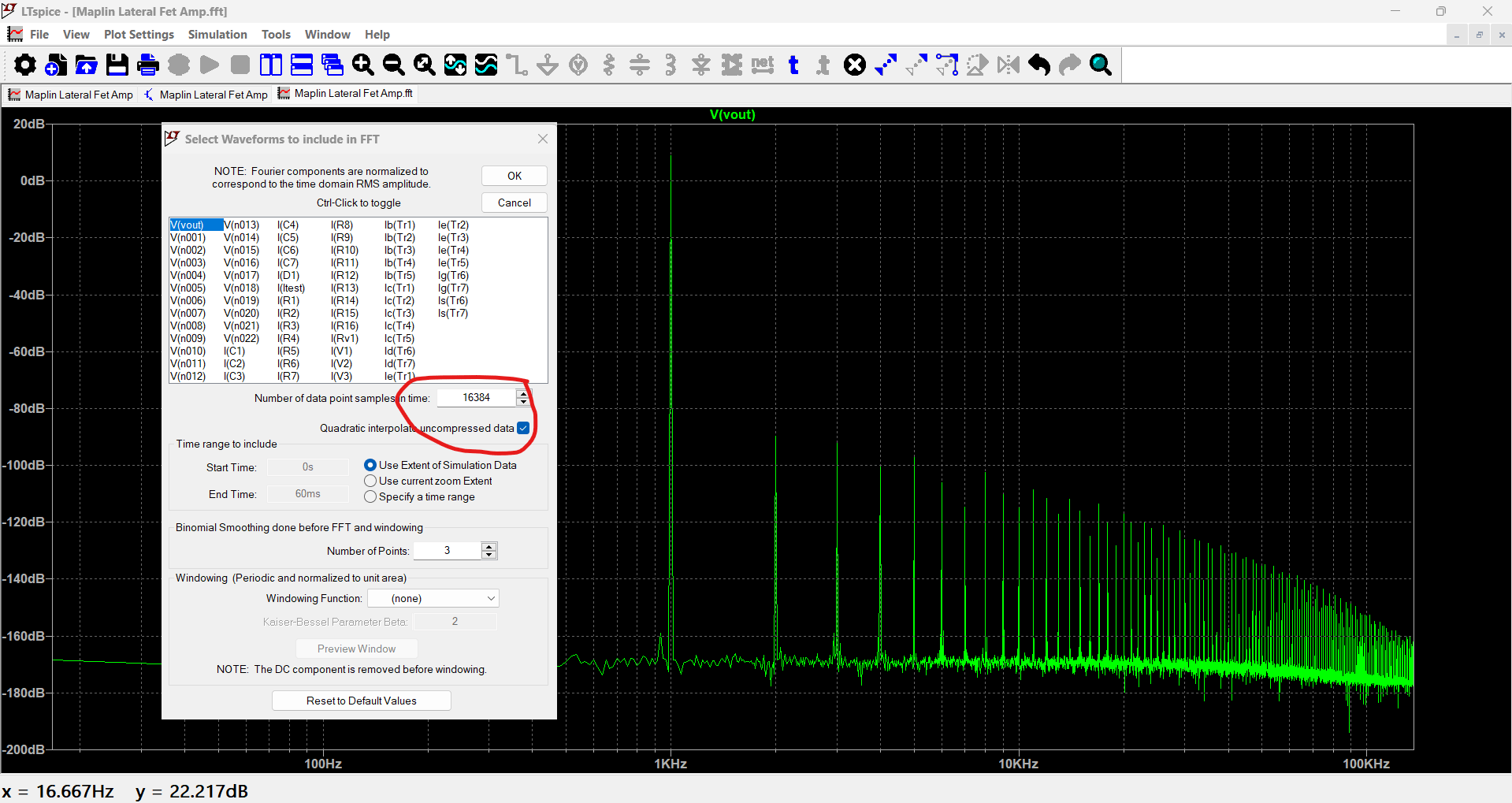Select the Place Resistor icon
Viewport: 1512px width, 803px height.
609,65
